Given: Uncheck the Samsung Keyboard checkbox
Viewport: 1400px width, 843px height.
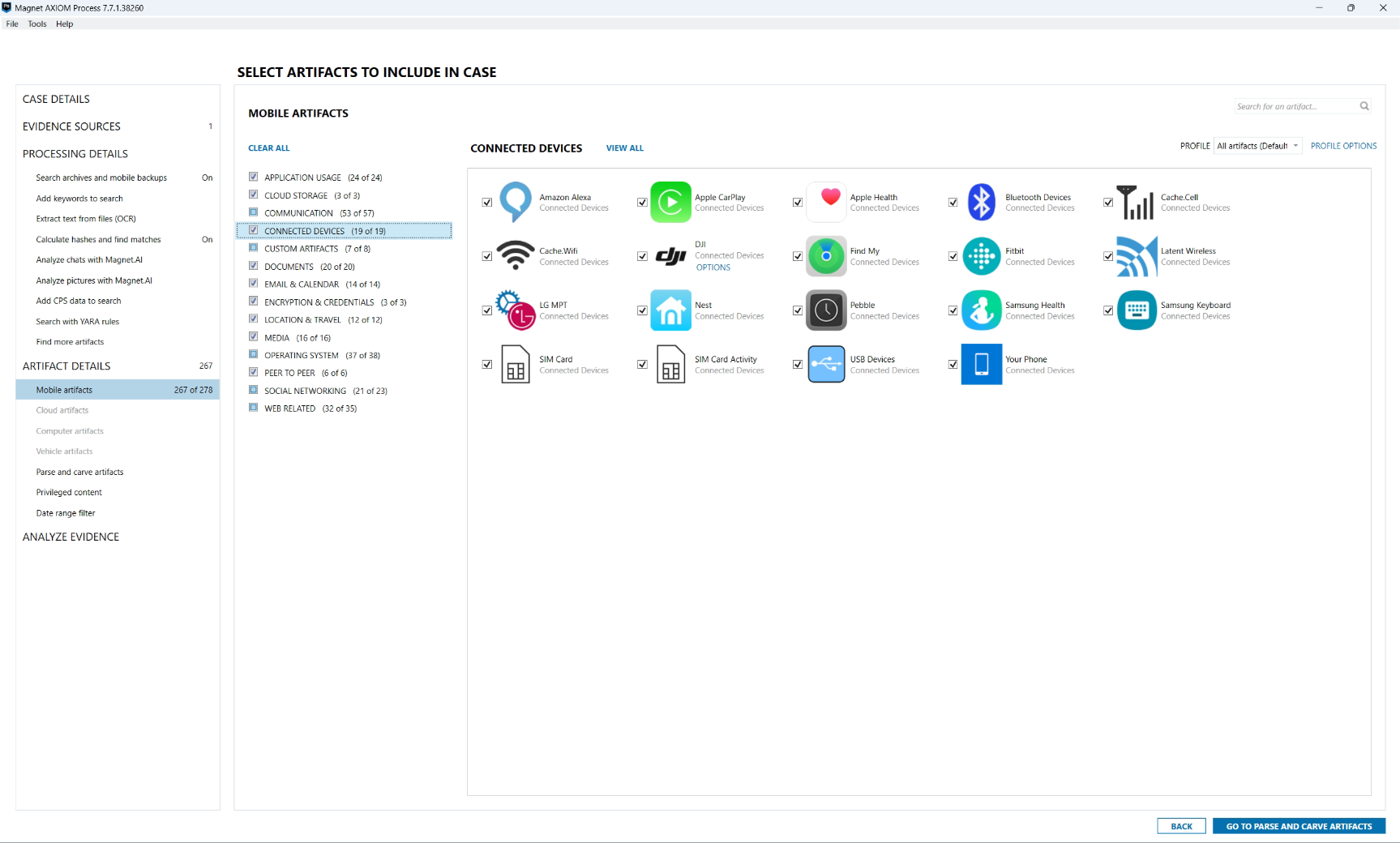Looking at the screenshot, I should 1108,310.
